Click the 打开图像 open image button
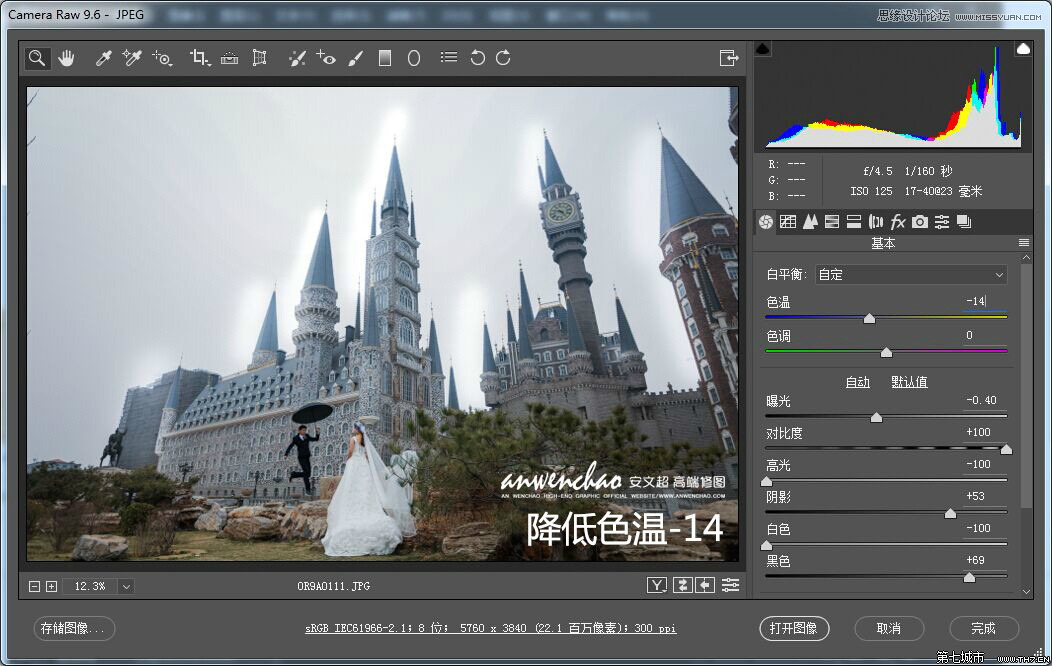The height and width of the screenshot is (666, 1052). (x=794, y=628)
